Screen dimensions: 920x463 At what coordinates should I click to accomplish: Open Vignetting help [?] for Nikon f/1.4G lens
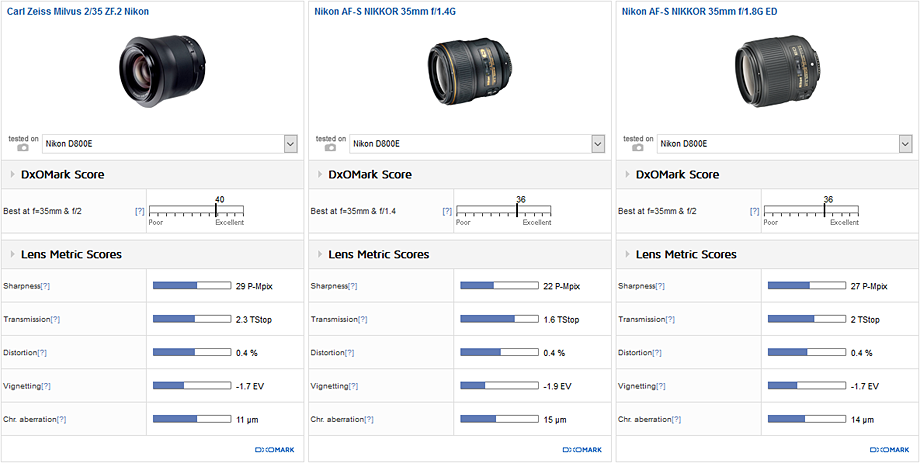click(353, 386)
